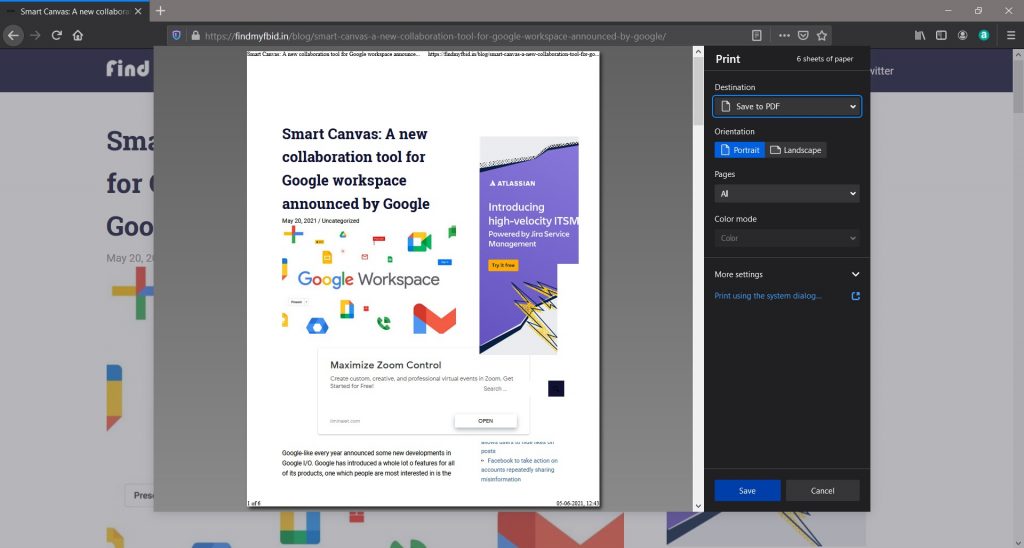Cancel the print dialog
Viewport: 1024px width, 548px height.
pyautogui.click(x=822, y=491)
